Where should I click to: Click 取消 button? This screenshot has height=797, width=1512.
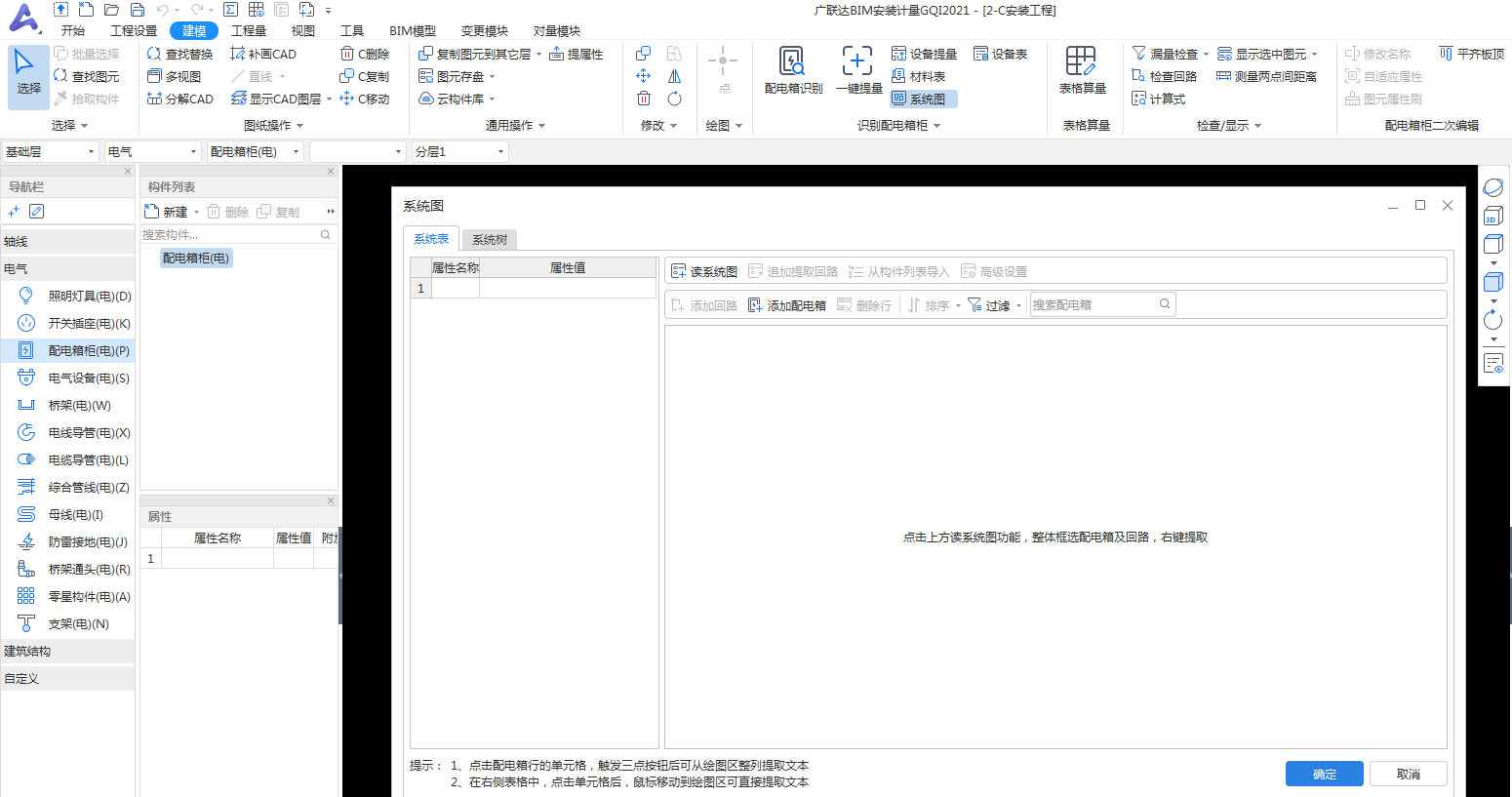pos(1408,774)
